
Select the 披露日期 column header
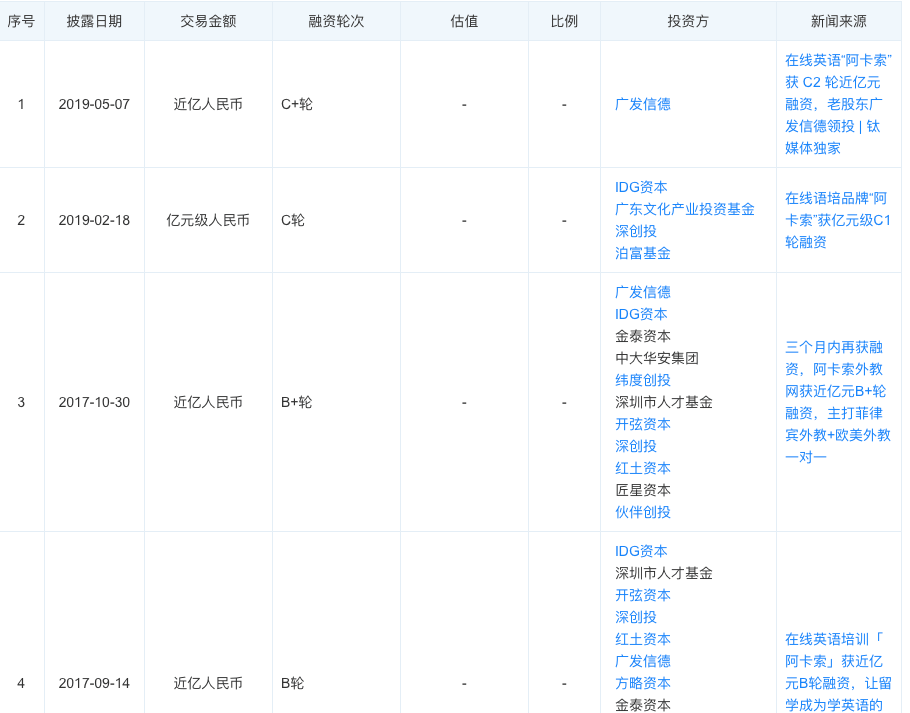(x=94, y=21)
